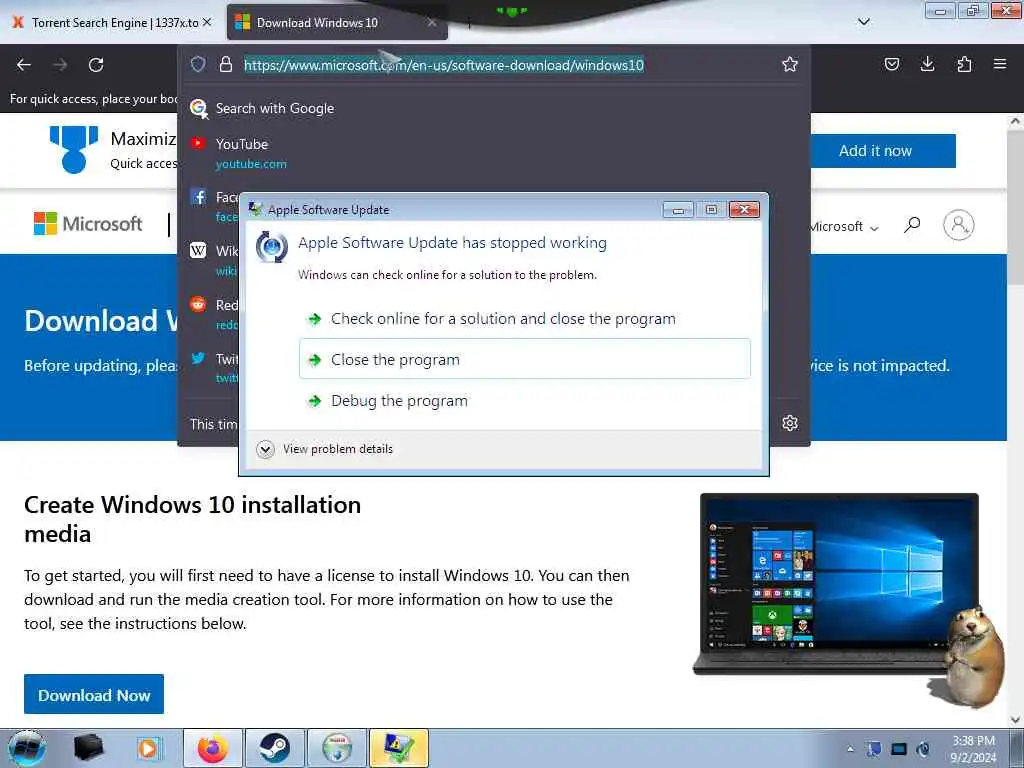Click the tracking protection shield icon
Viewport: 1024px width, 768px height.
198,64
